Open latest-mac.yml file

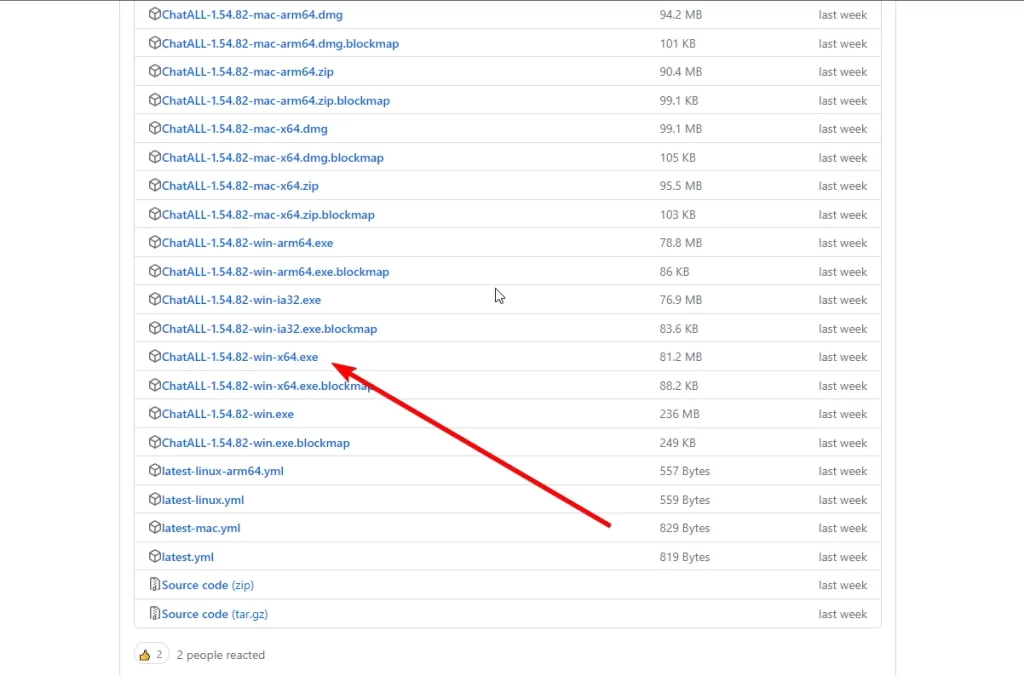(201, 528)
